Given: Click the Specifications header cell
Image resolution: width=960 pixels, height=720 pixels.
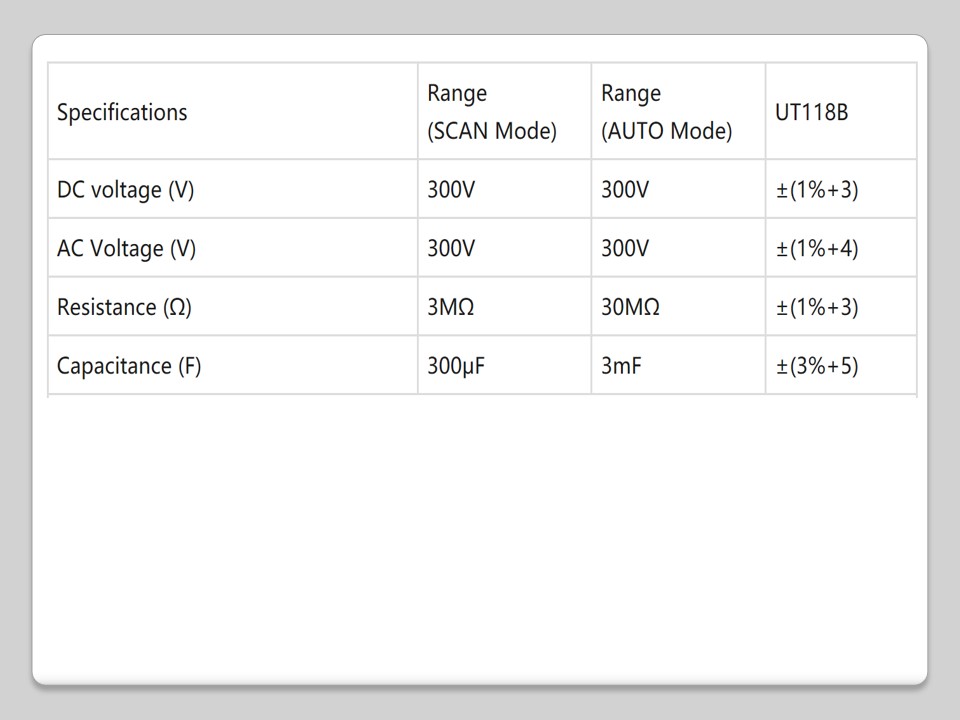Looking at the screenshot, I should 122,112.
